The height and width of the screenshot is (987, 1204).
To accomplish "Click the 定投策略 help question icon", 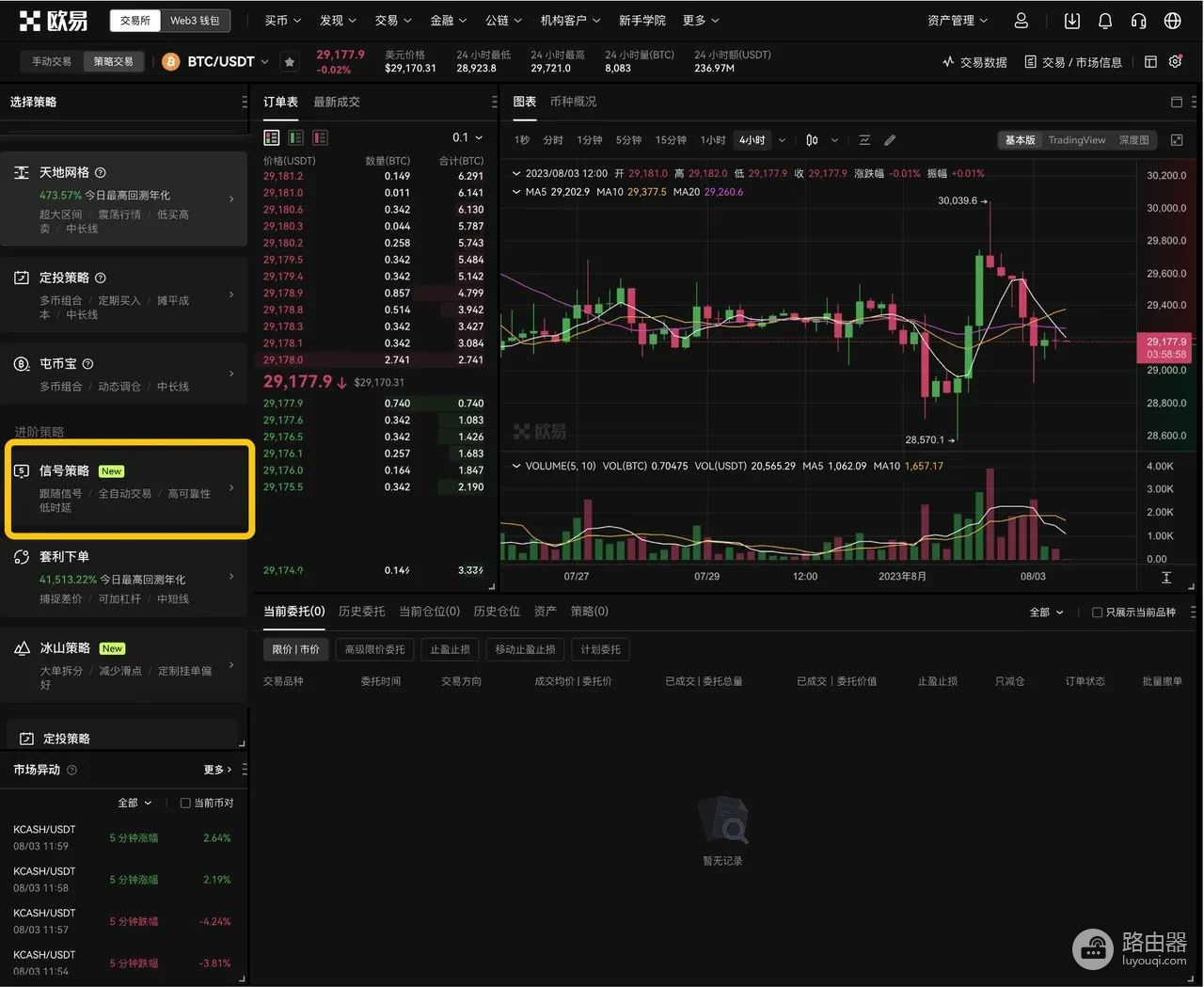I will point(101,279).
